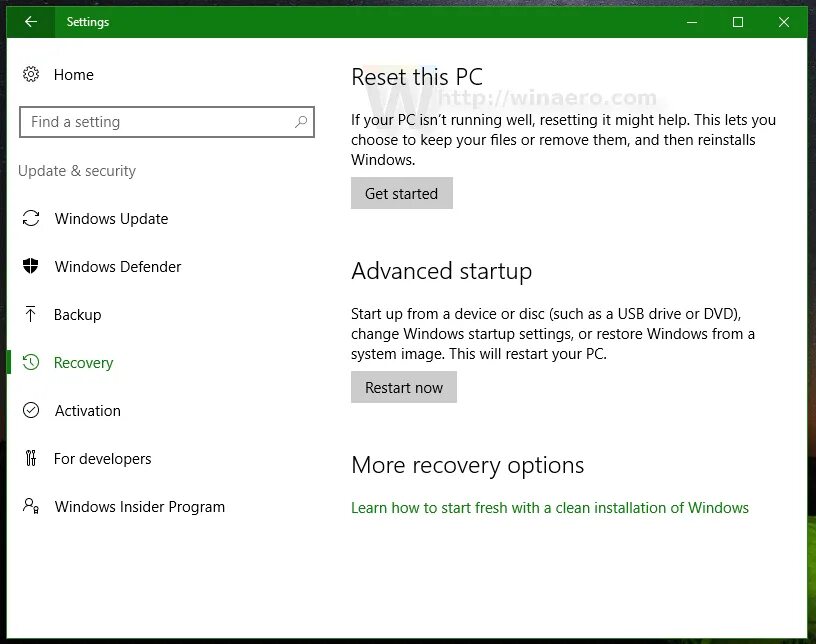Click the search magnifier icon

click(301, 122)
